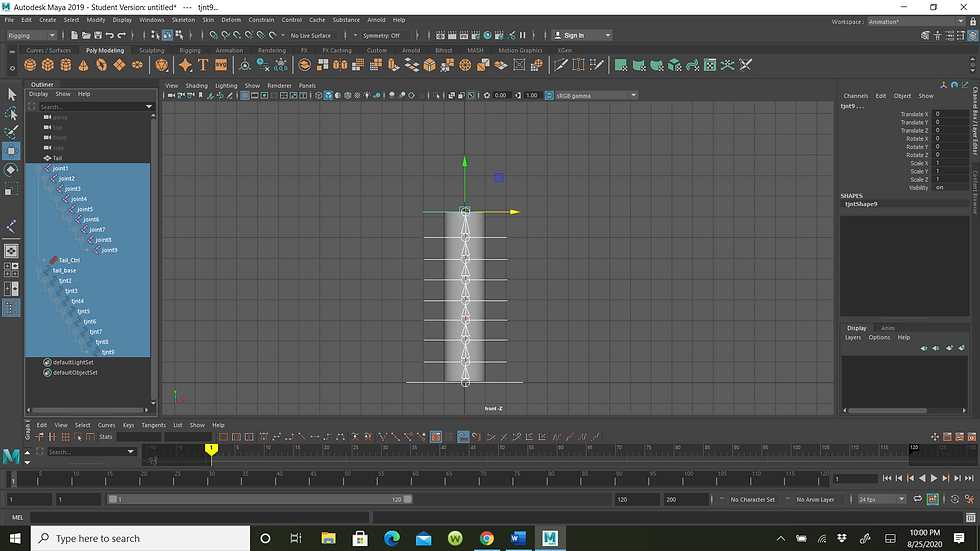Image resolution: width=980 pixels, height=551 pixels.
Task: Create a polygon cone from the shelf
Action: 83,65
